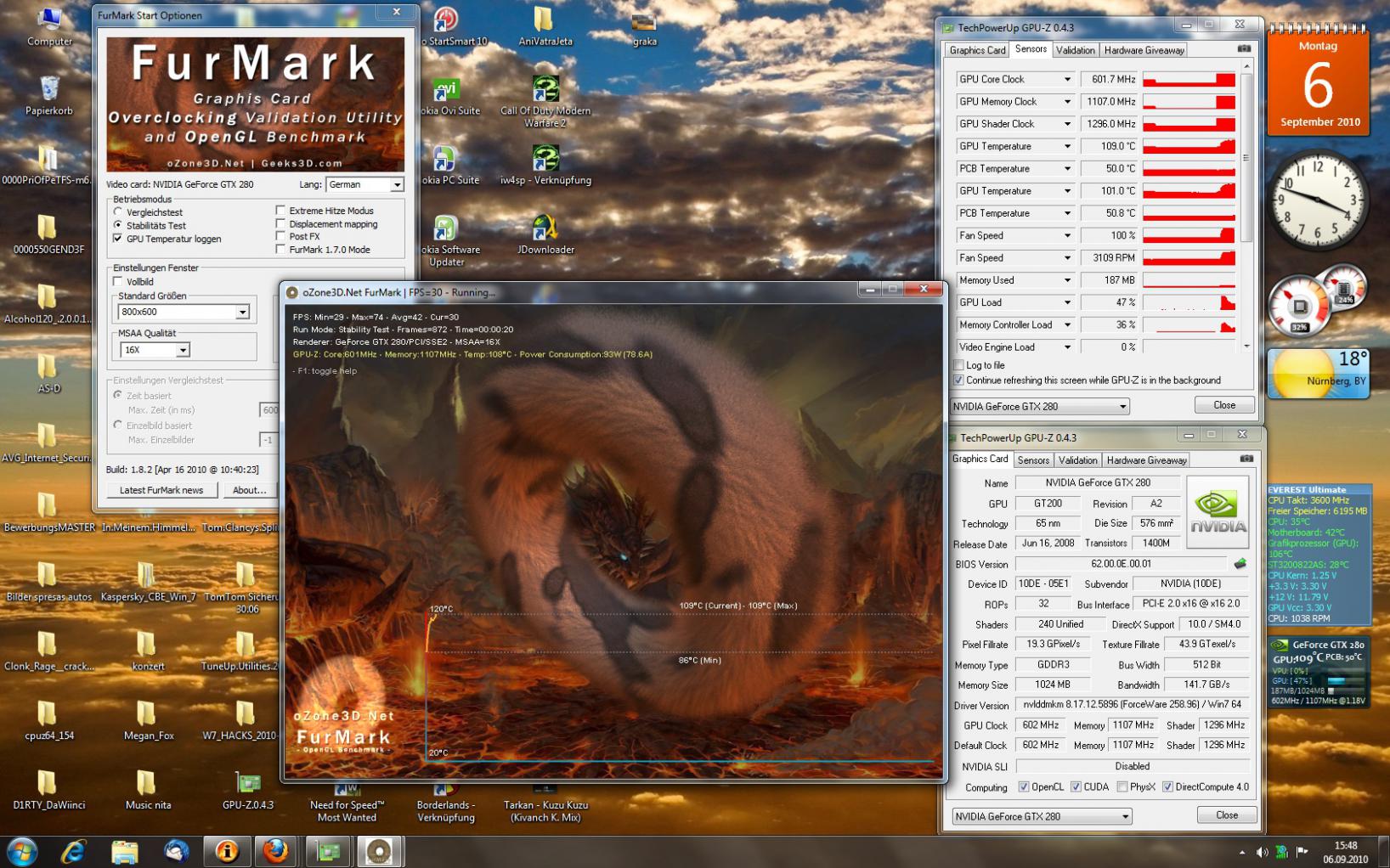The image size is (1390, 868).
Task: Open the Memory Controller Load sensor dropdown
Action: pyautogui.click(x=1014, y=324)
